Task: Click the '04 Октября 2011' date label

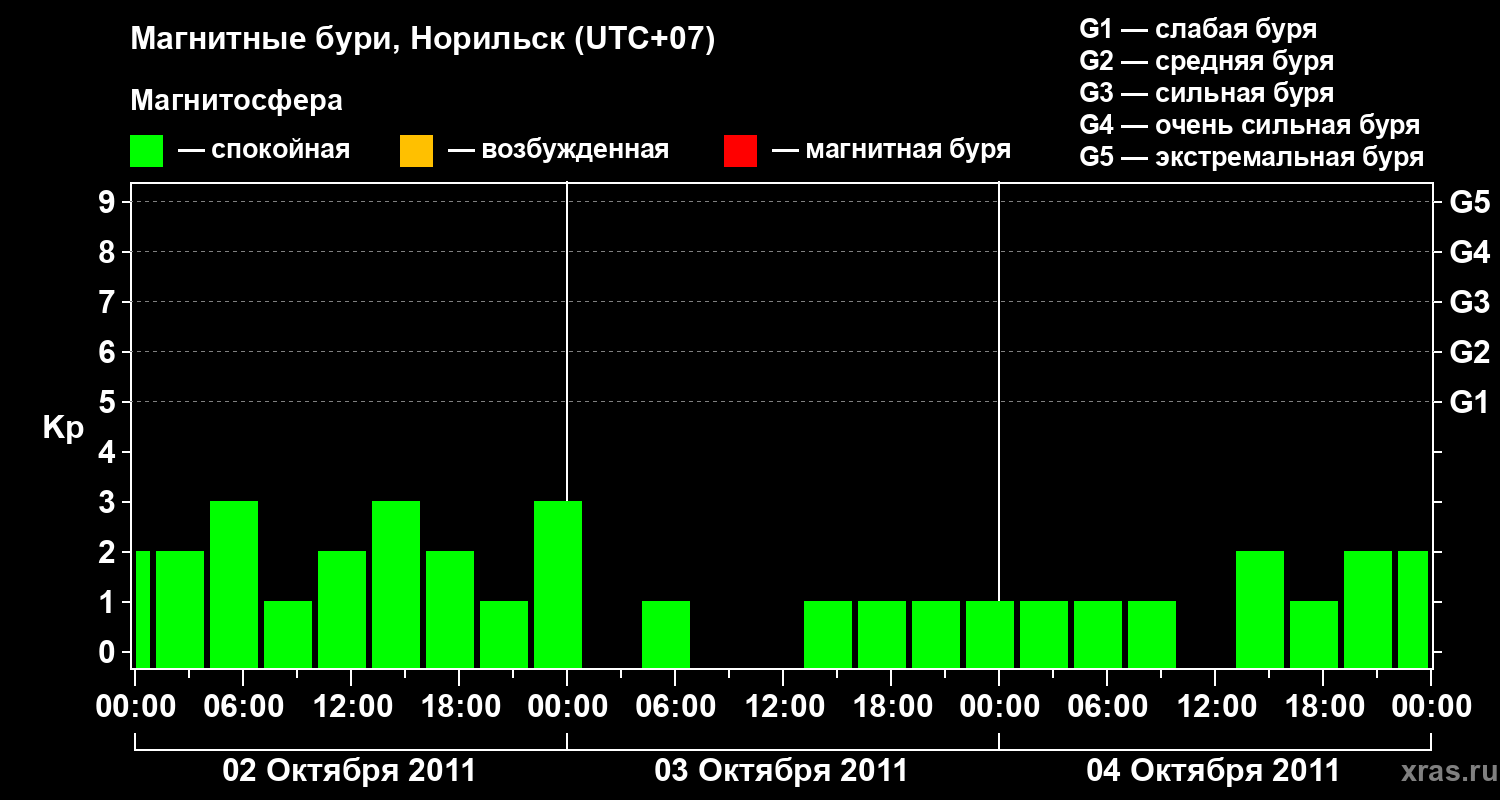Action: (1213, 771)
